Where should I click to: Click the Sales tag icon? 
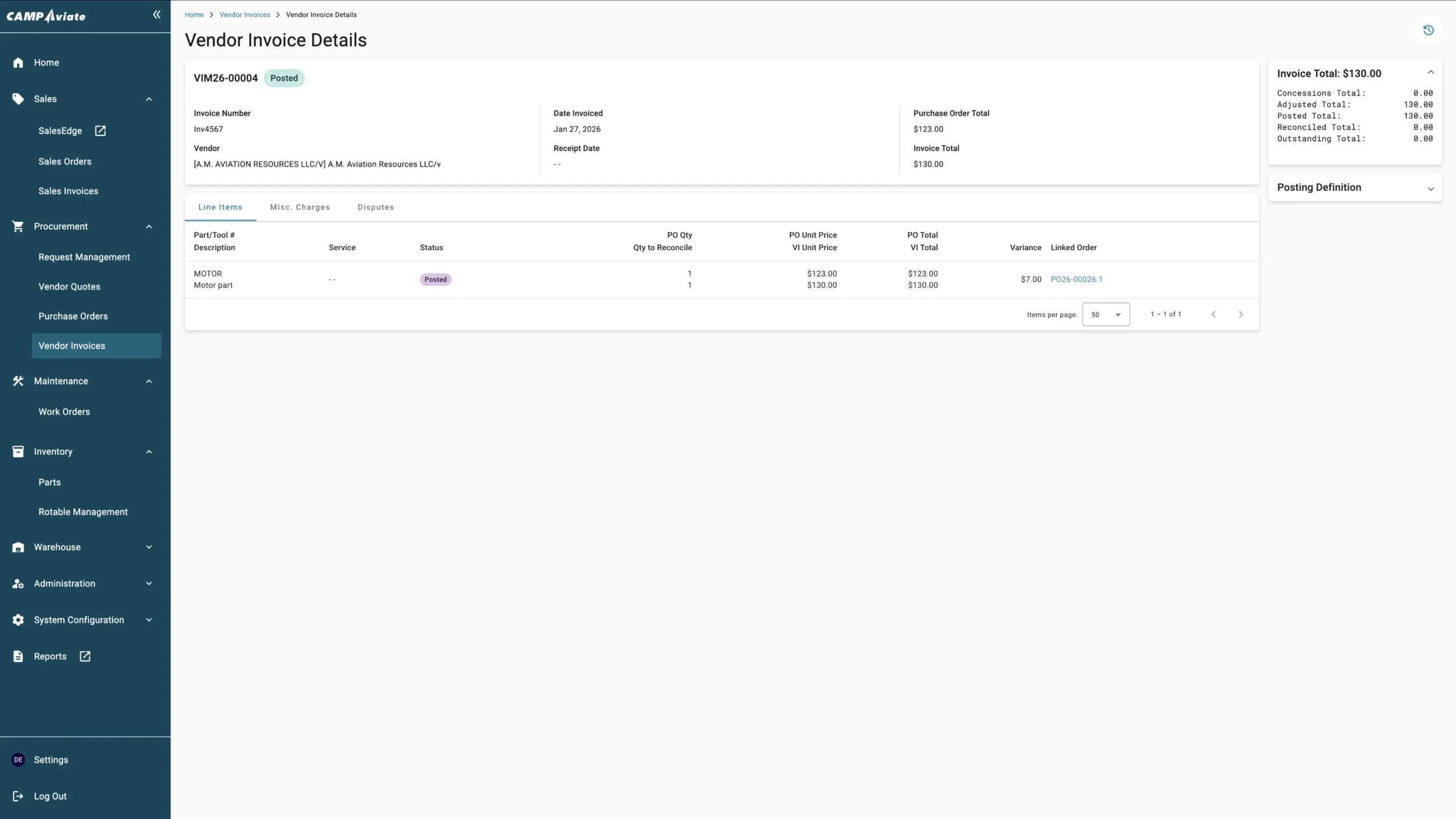pos(18,99)
